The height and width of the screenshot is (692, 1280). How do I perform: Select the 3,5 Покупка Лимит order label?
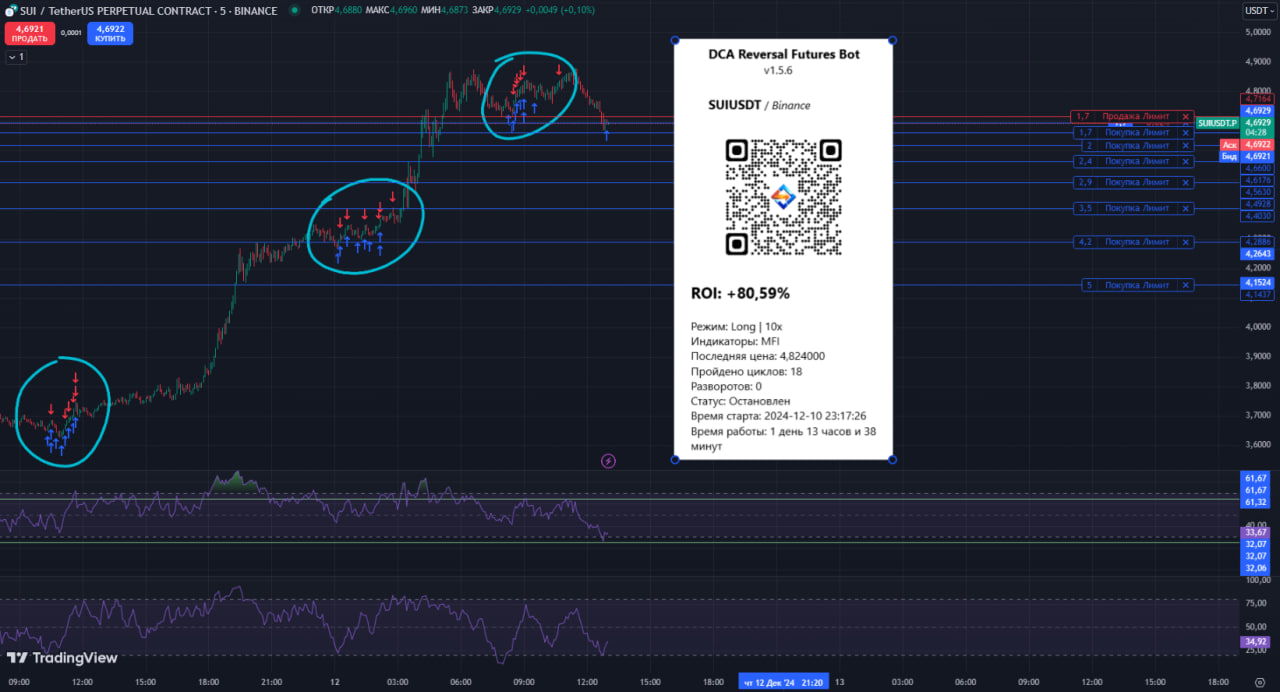coord(1136,209)
